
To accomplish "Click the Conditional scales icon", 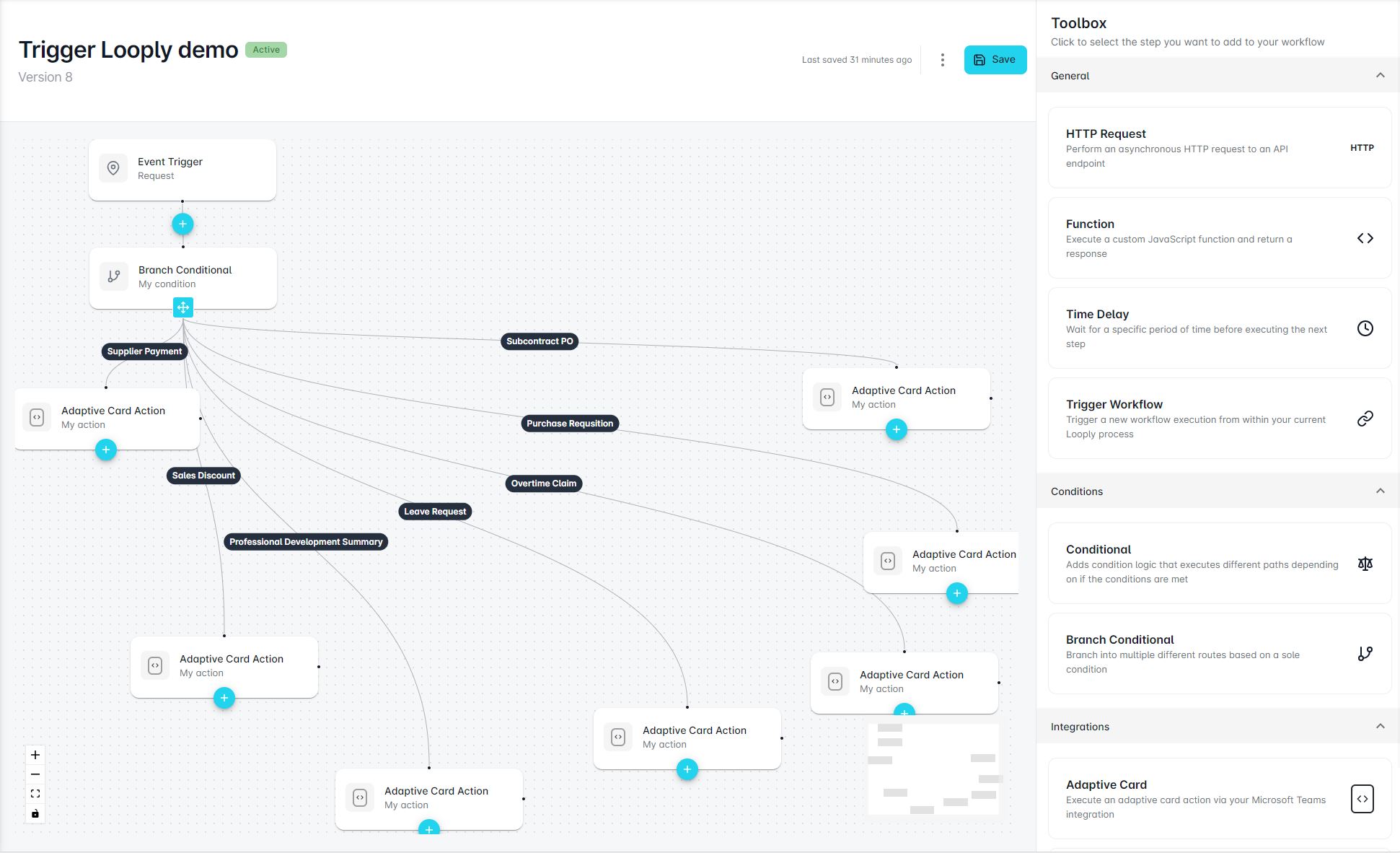I will (x=1365, y=564).
